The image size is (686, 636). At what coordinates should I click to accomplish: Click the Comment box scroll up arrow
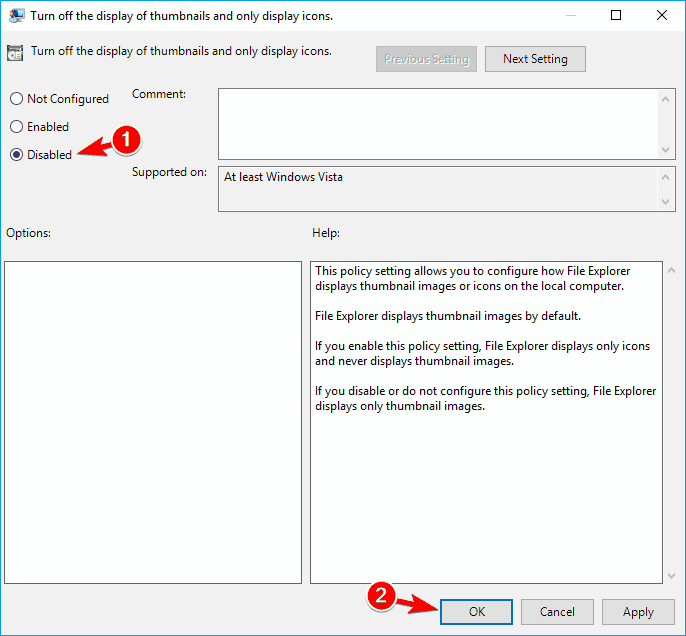pos(665,99)
